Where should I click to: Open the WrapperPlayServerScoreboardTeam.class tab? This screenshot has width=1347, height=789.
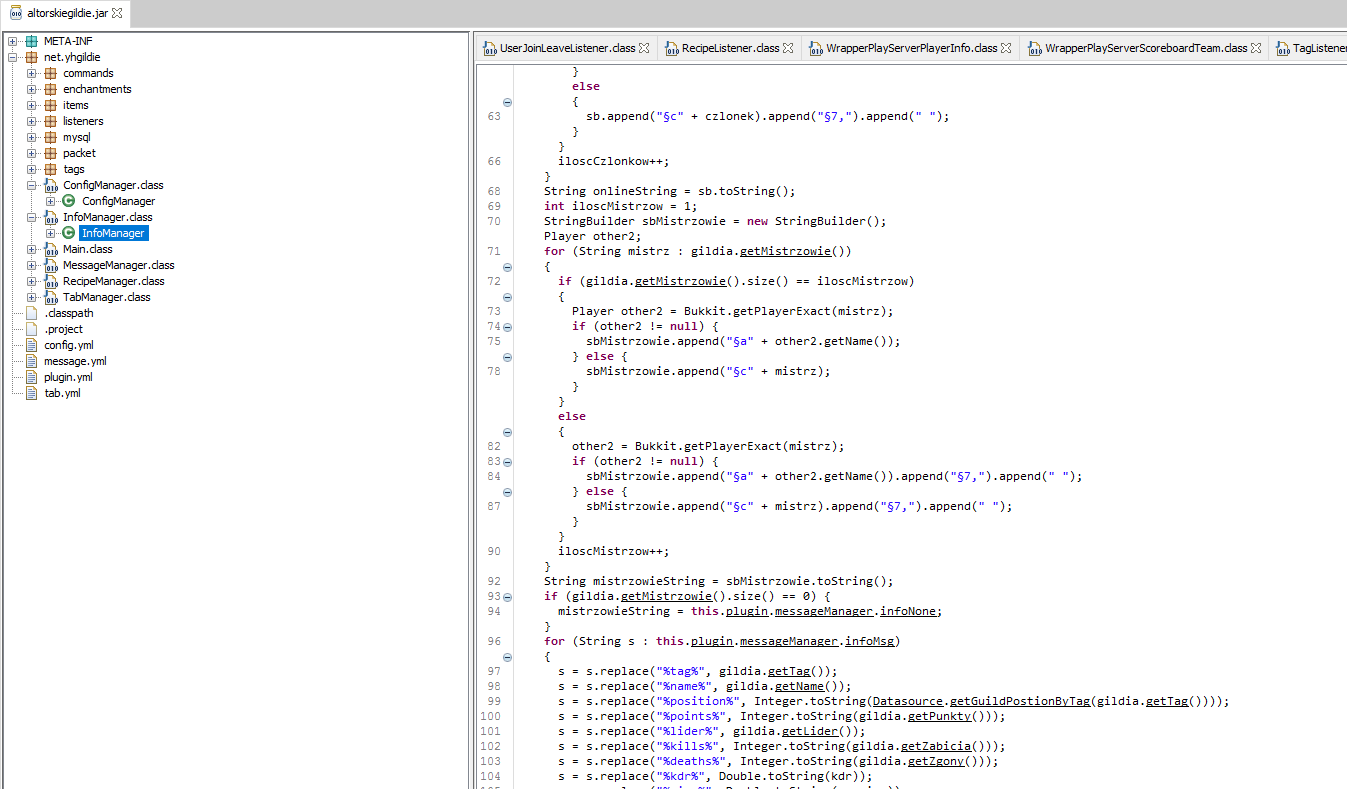click(1146, 48)
